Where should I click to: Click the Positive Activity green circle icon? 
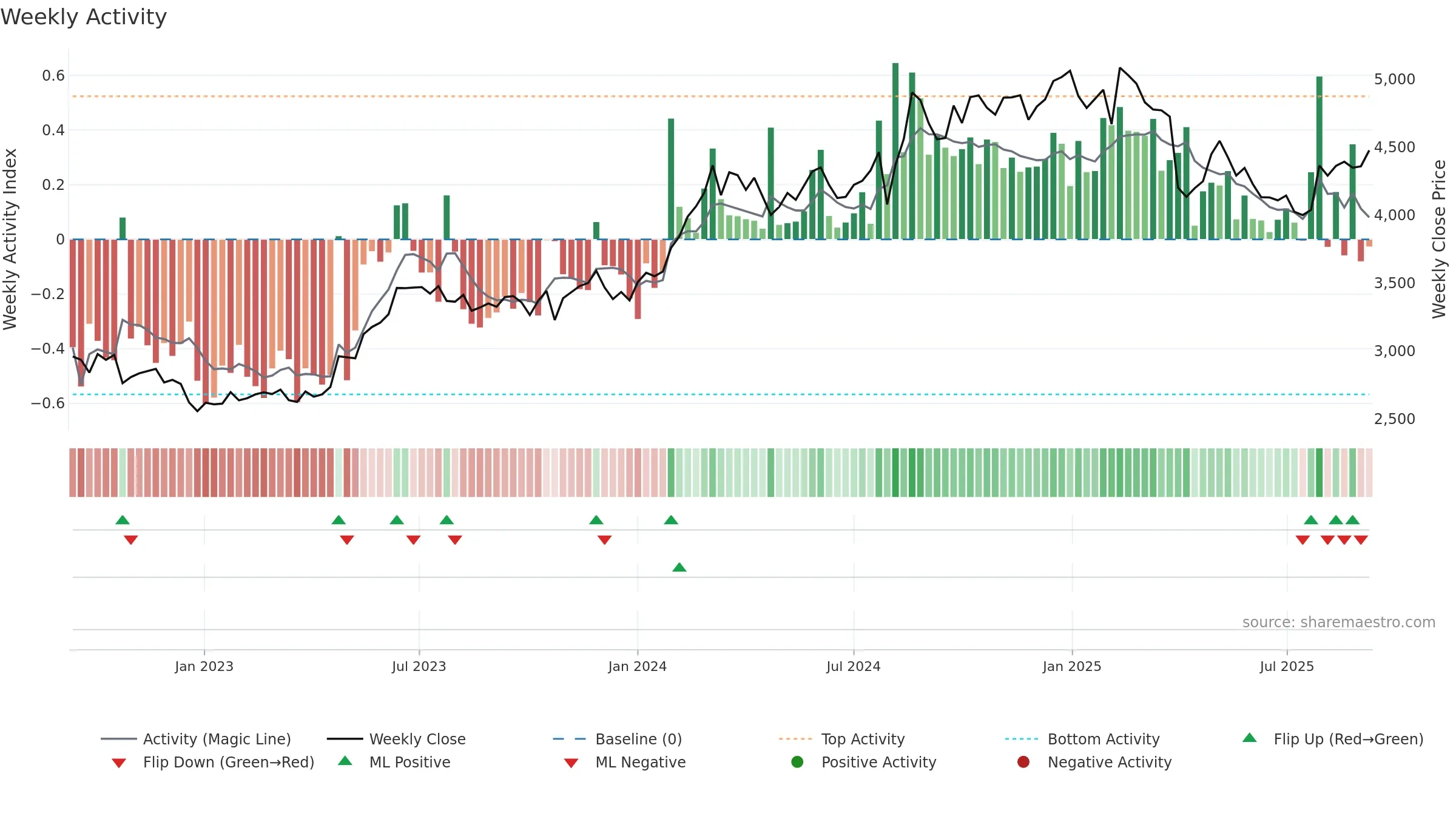coord(797,762)
